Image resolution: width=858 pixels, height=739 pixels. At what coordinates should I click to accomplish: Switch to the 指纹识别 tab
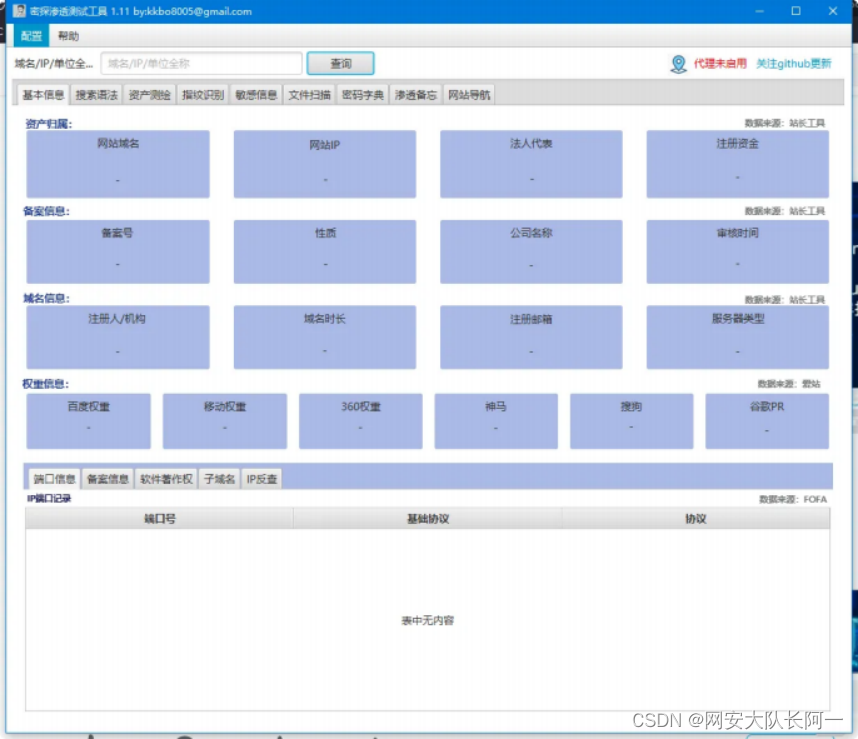tap(203, 95)
